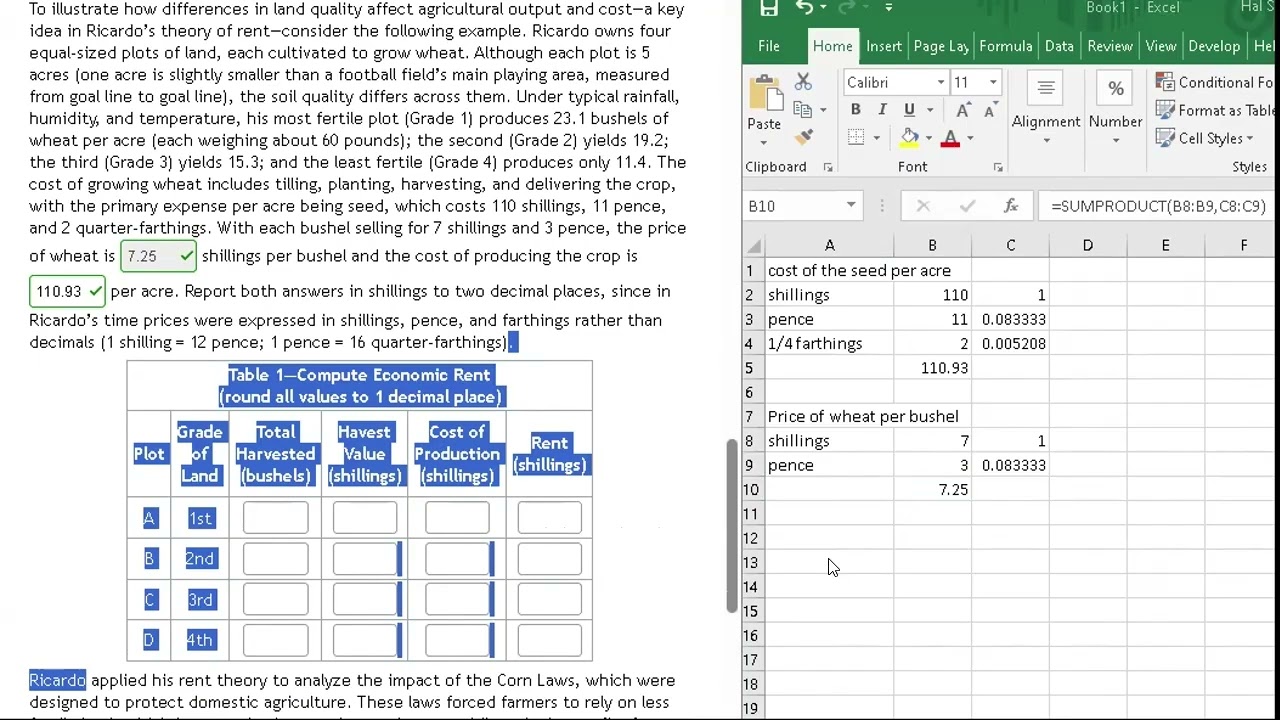Click the Paste clipboard icon
The height and width of the screenshot is (720, 1280).
click(x=764, y=93)
